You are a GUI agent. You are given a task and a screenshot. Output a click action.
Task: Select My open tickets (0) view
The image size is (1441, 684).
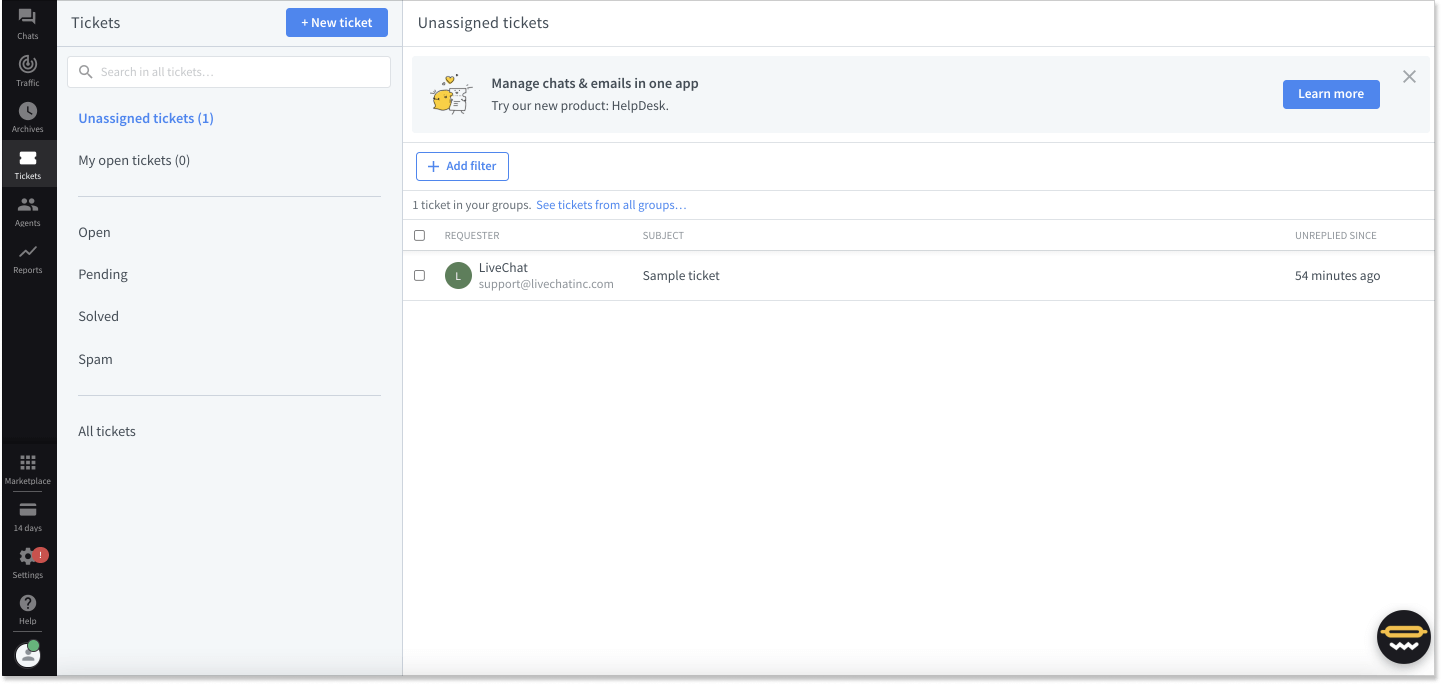[x=134, y=160]
